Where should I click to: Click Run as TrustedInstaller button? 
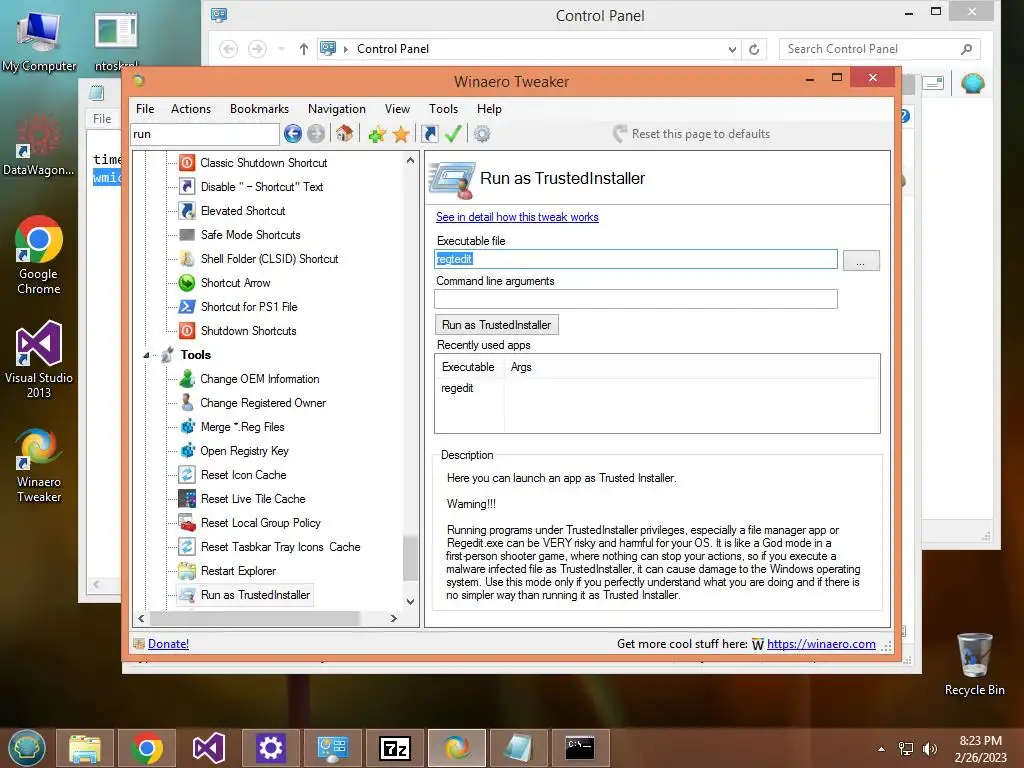point(496,325)
